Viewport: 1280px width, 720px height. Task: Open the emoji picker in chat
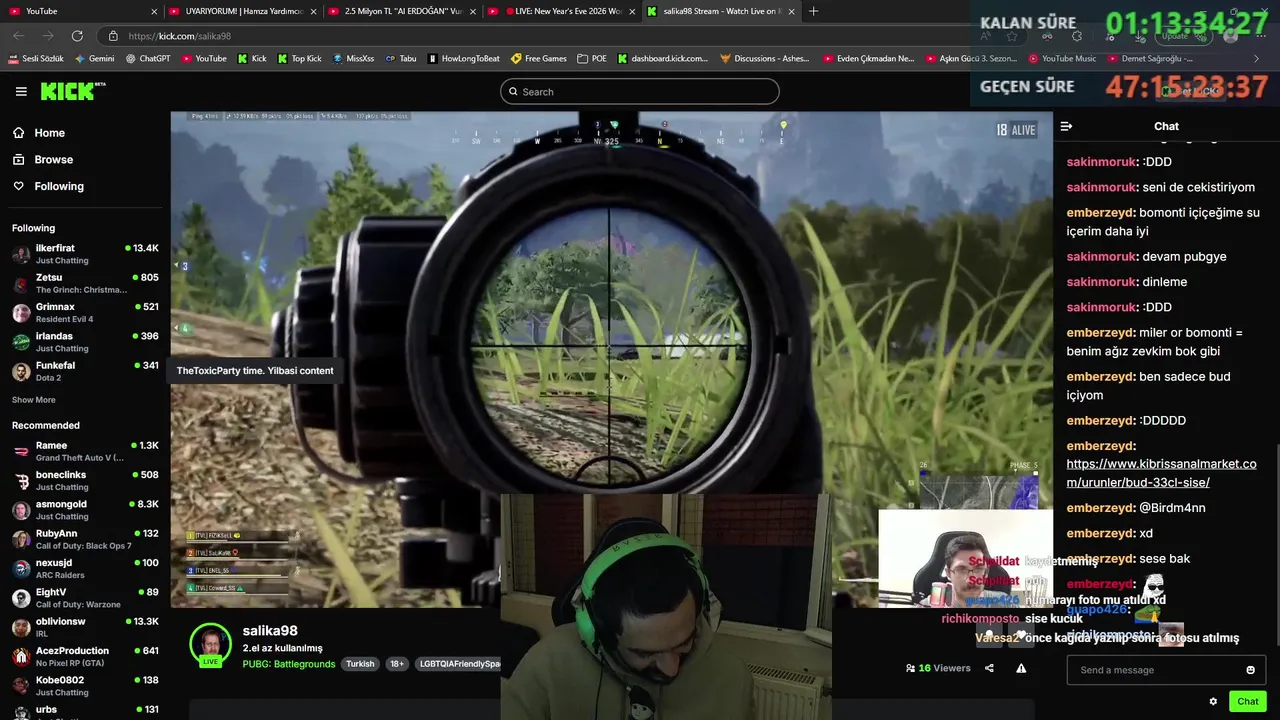tap(1250, 670)
